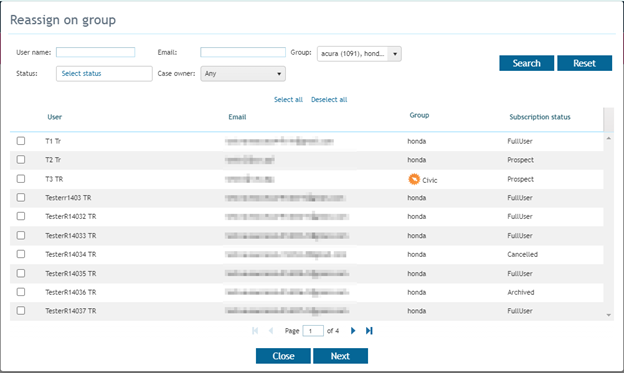The width and height of the screenshot is (624, 373).
Task: Open the Case owner dropdown
Action: point(243,74)
